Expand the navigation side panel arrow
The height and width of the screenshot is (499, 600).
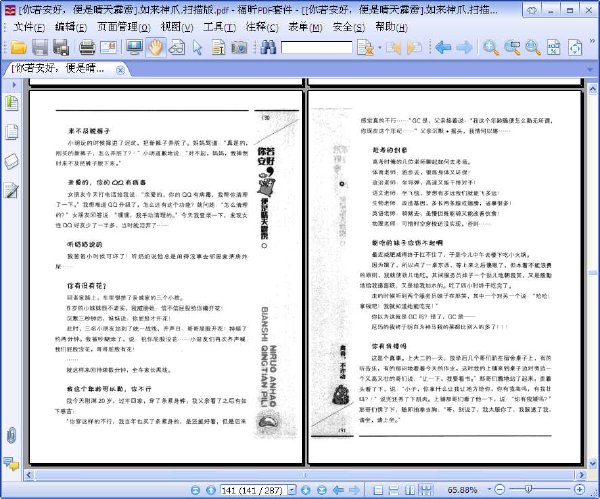14,85
